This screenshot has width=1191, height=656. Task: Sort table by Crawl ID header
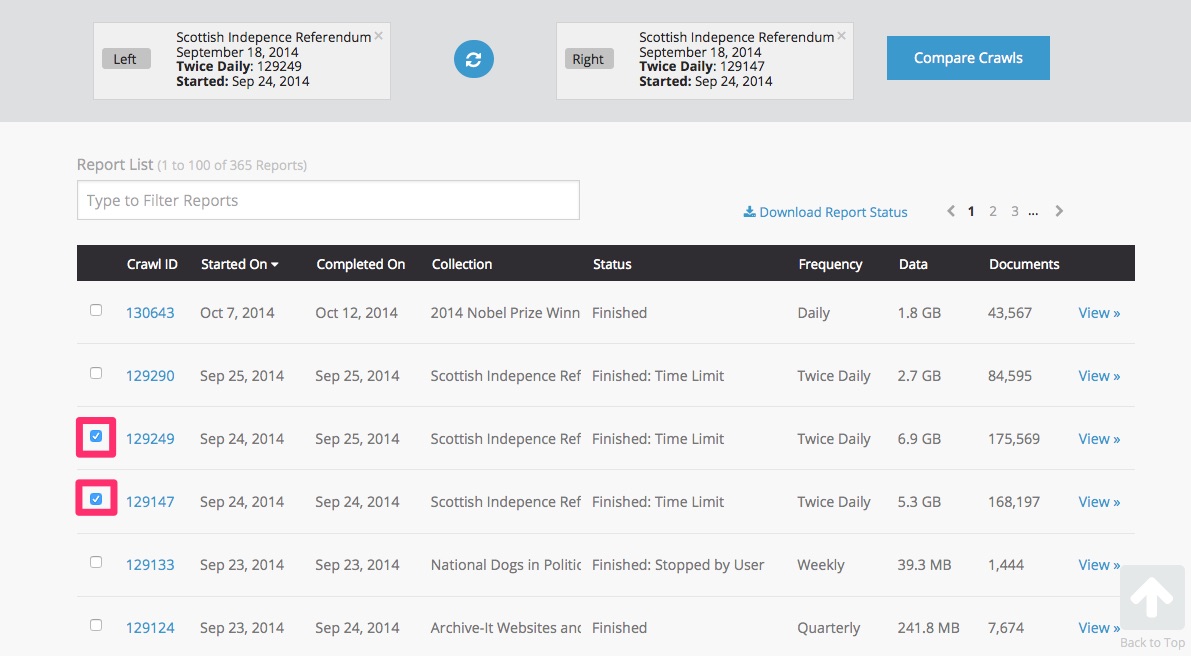[152, 264]
